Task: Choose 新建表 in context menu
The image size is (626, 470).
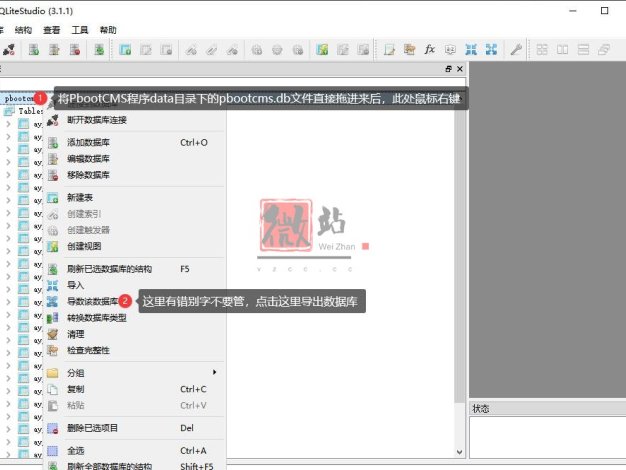Action: 135,198
